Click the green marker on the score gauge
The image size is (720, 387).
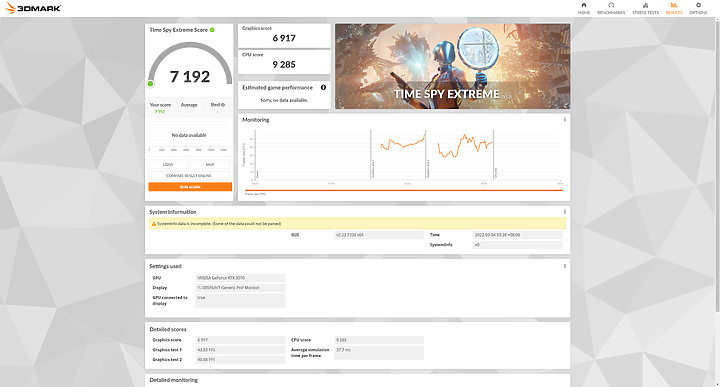(x=150, y=84)
